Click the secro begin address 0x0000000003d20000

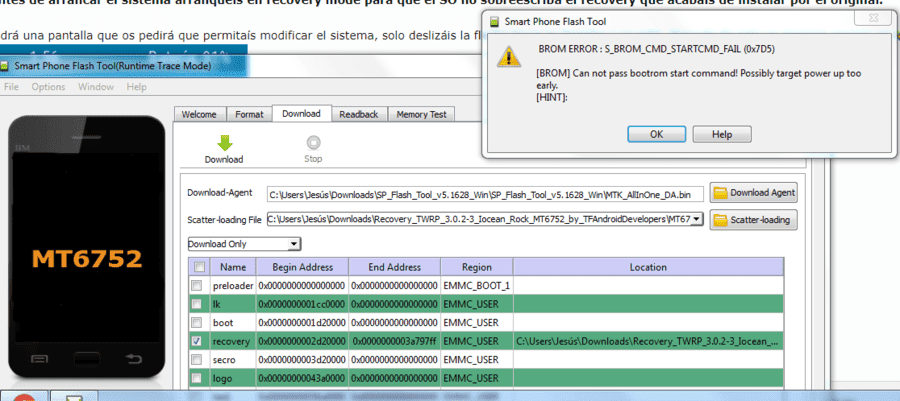pos(302,360)
